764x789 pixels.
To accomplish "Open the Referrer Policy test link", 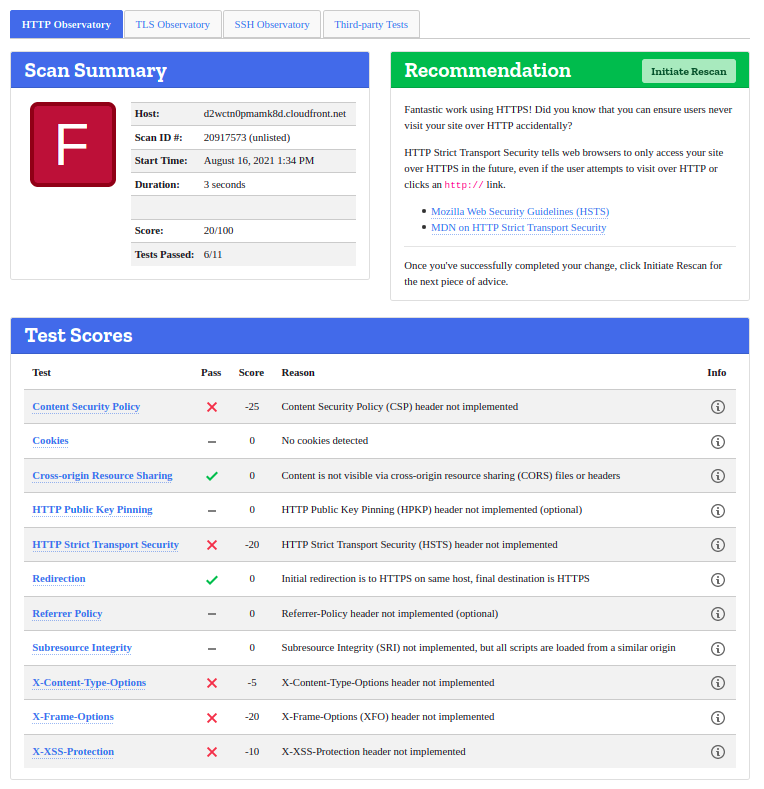I will pyautogui.click(x=67, y=613).
